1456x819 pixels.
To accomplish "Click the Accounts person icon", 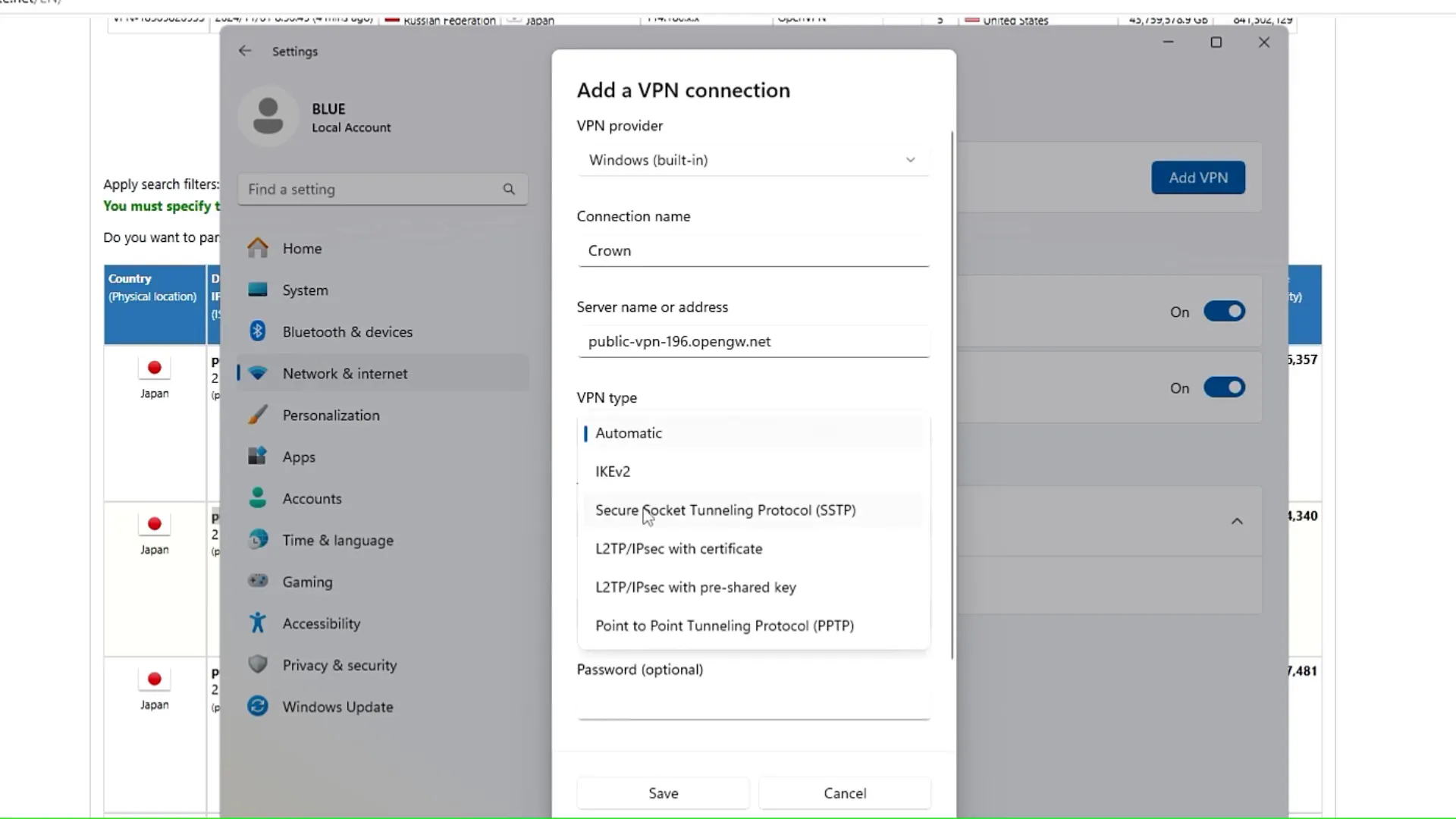I will 258,498.
